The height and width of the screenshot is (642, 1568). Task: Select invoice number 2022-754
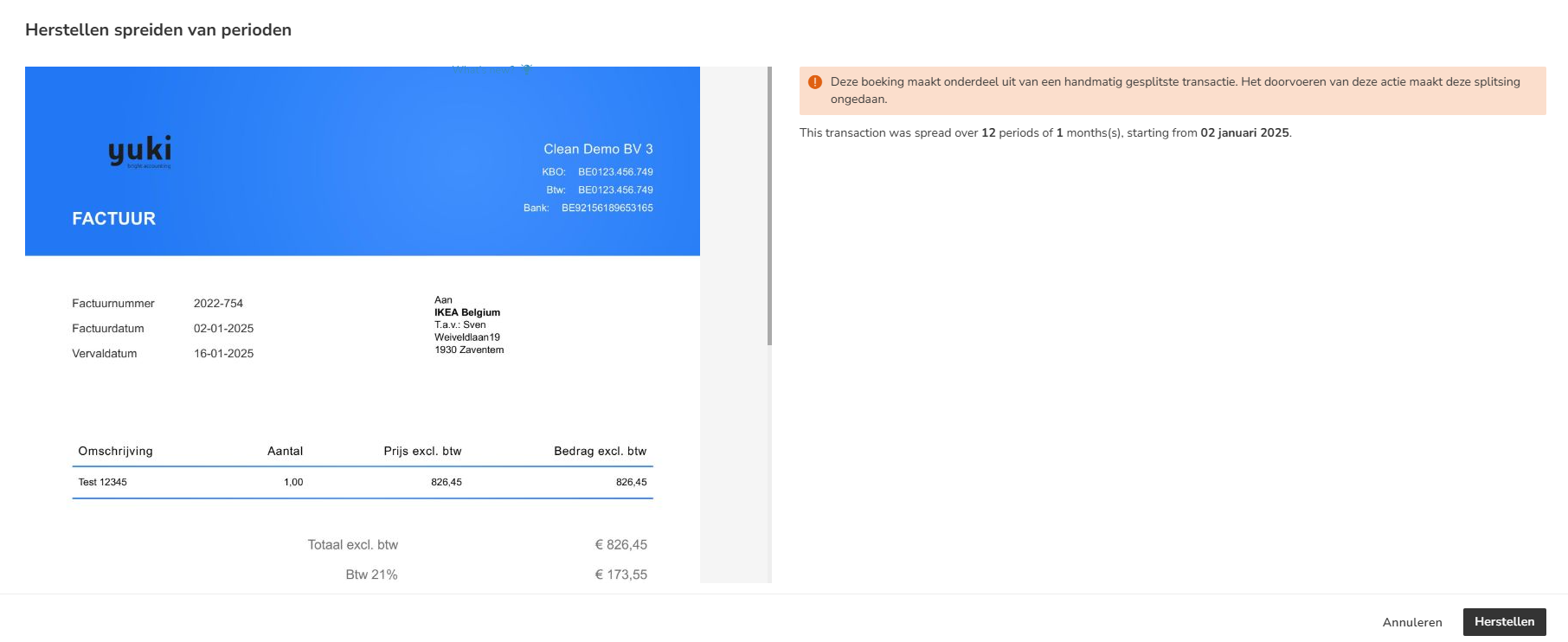(x=218, y=304)
